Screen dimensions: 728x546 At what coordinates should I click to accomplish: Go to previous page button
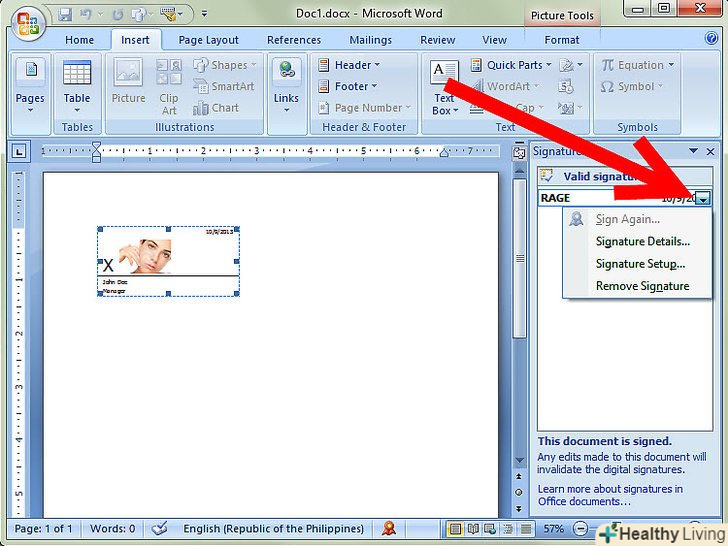coord(519,476)
